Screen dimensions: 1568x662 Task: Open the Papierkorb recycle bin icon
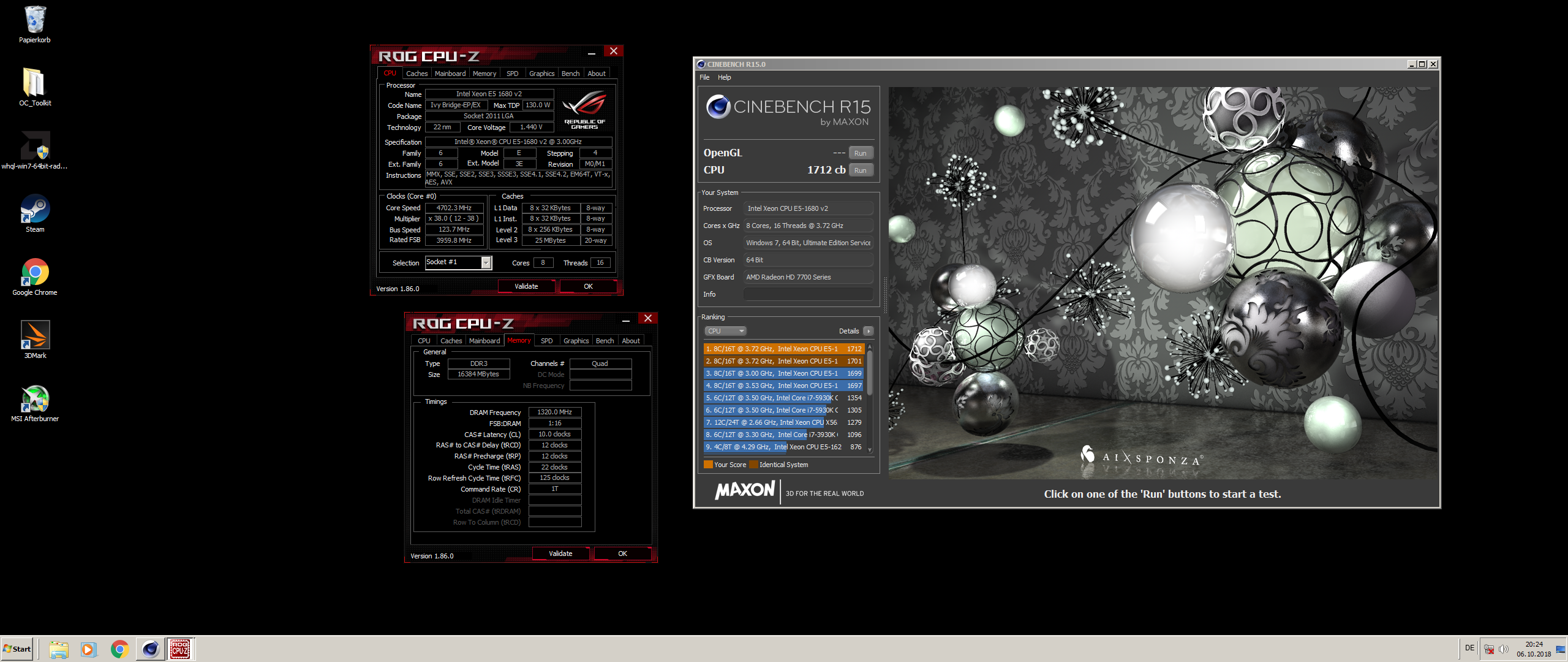[35, 25]
